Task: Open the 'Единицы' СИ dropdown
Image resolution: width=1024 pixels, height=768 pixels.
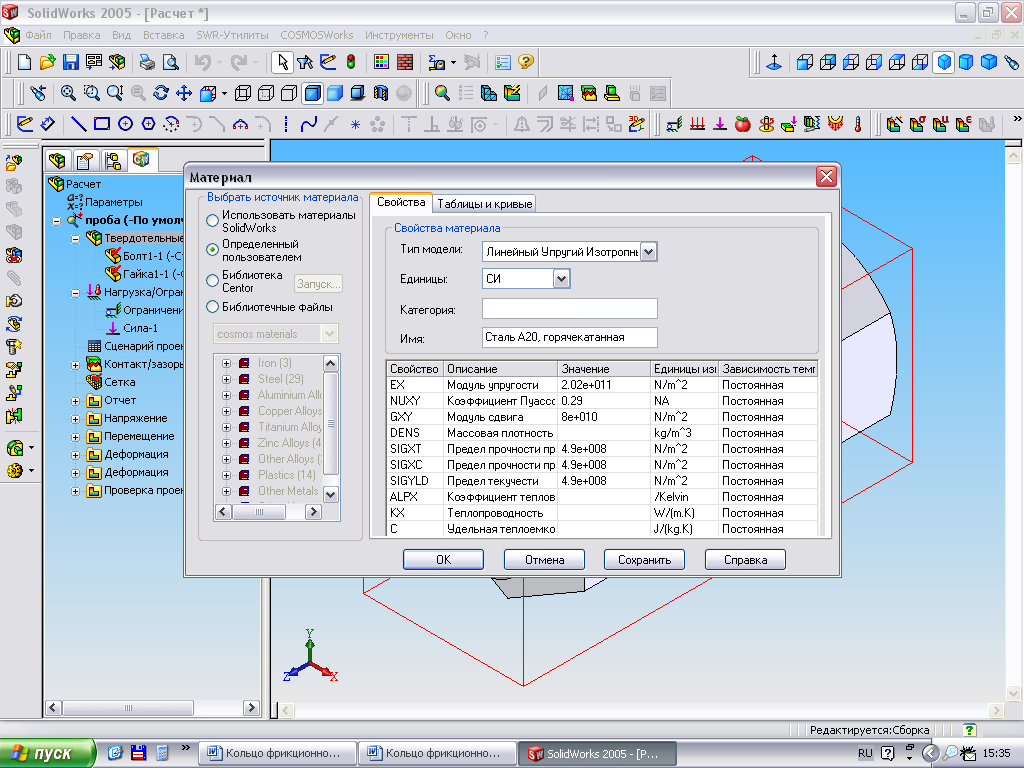Action: (x=562, y=279)
